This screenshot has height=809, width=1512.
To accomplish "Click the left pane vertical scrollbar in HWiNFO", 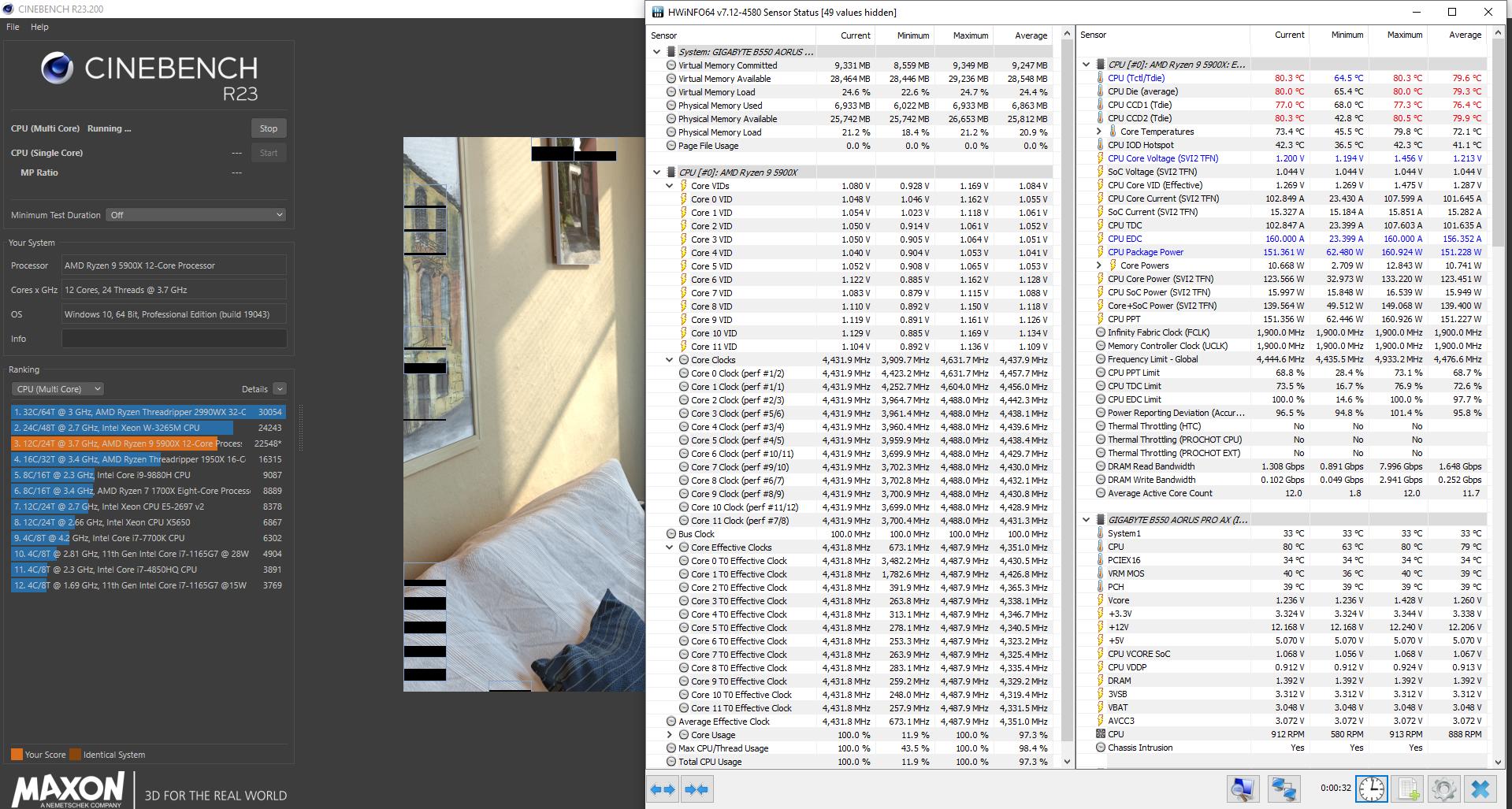I will point(1068,394).
